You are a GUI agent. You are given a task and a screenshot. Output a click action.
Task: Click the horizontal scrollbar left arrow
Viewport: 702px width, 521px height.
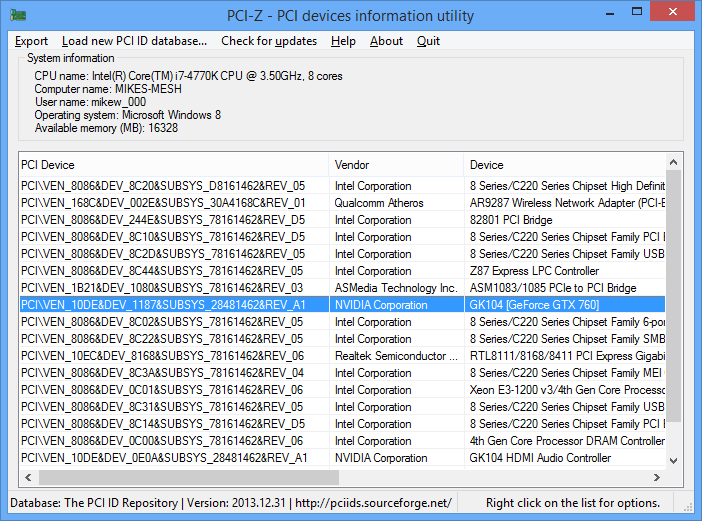pyautogui.click(x=28, y=478)
